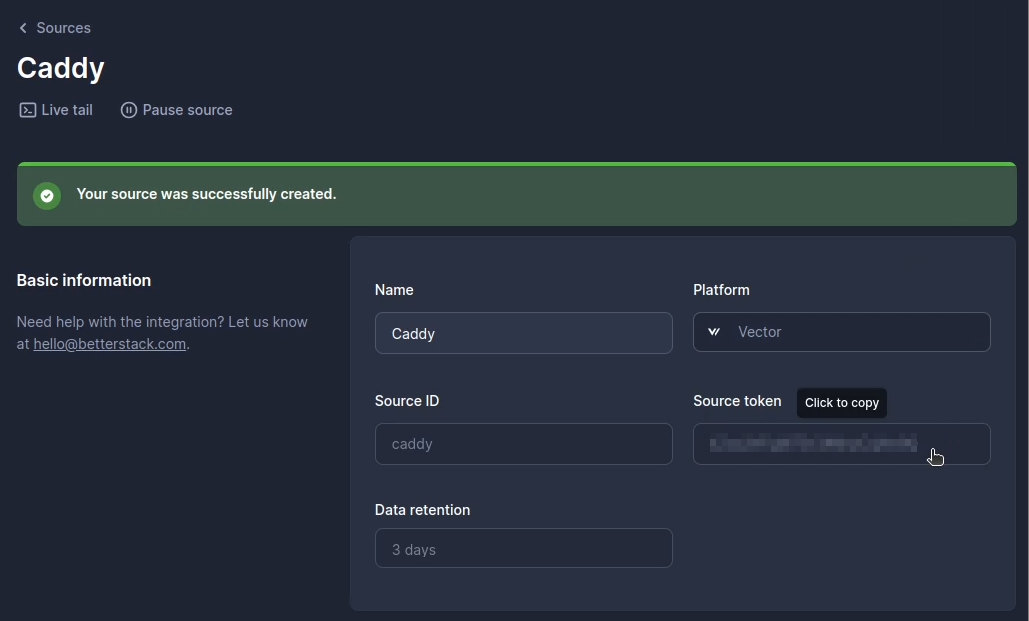Viewport: 1029px width, 621px height.
Task: Copy the blurred source token
Action: click(x=841, y=444)
